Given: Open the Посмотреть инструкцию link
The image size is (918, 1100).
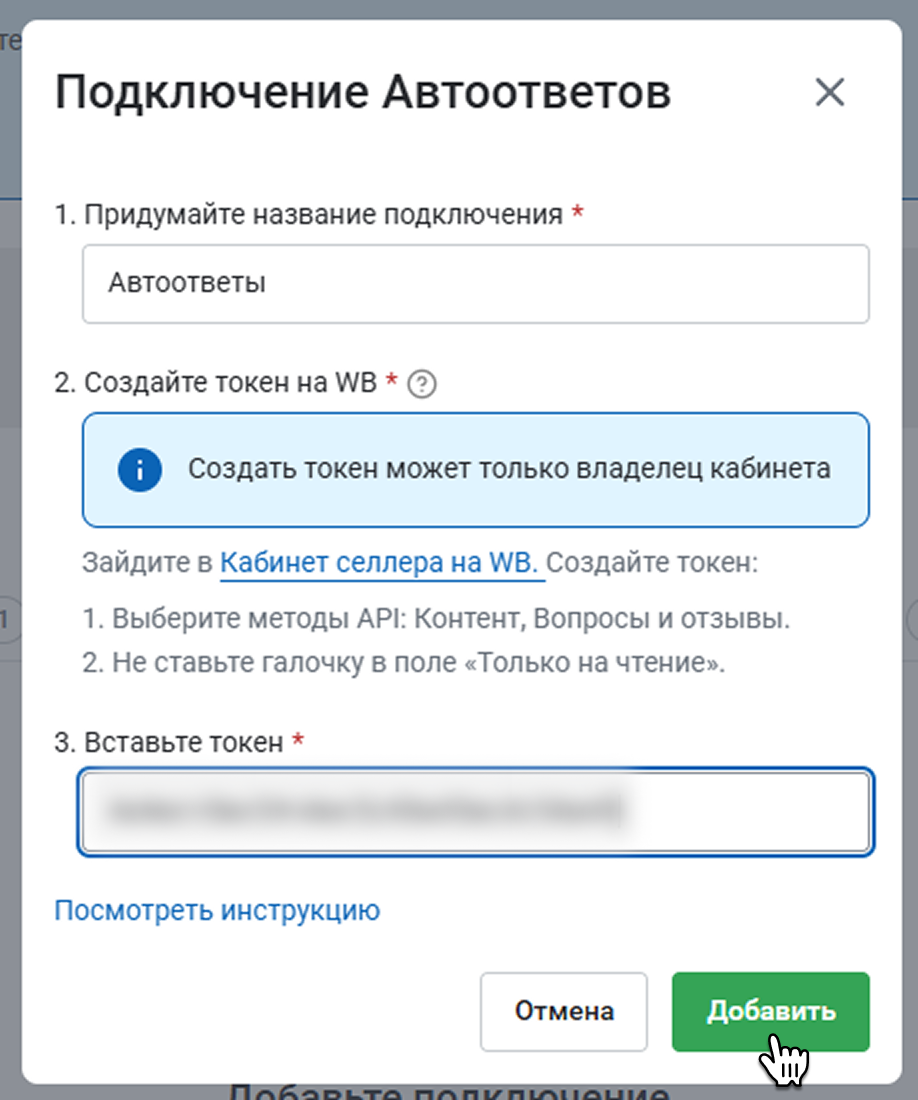Looking at the screenshot, I should (x=217, y=910).
